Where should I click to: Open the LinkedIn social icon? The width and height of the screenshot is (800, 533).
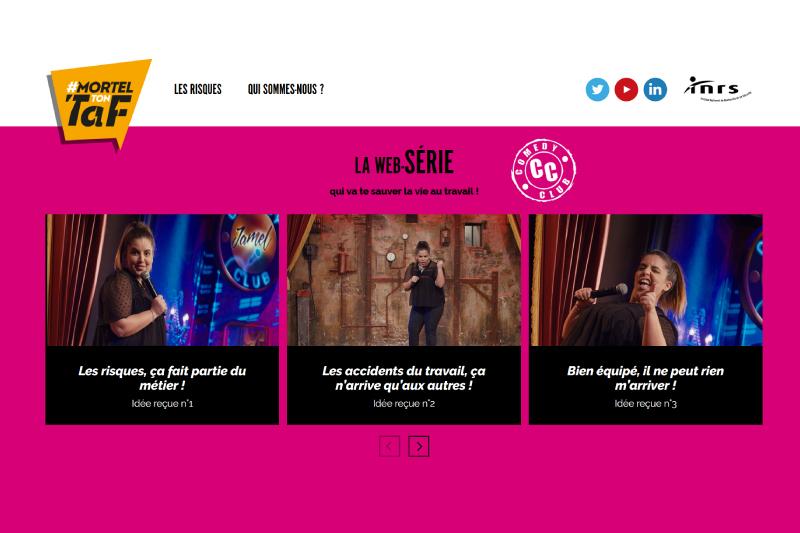(x=655, y=89)
